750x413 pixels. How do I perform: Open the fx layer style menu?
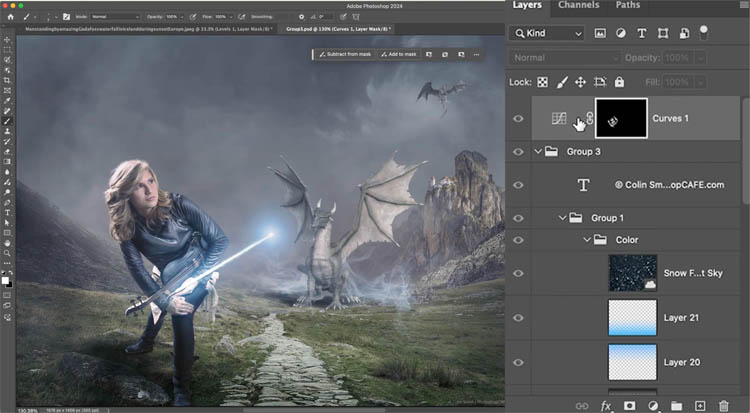606,406
